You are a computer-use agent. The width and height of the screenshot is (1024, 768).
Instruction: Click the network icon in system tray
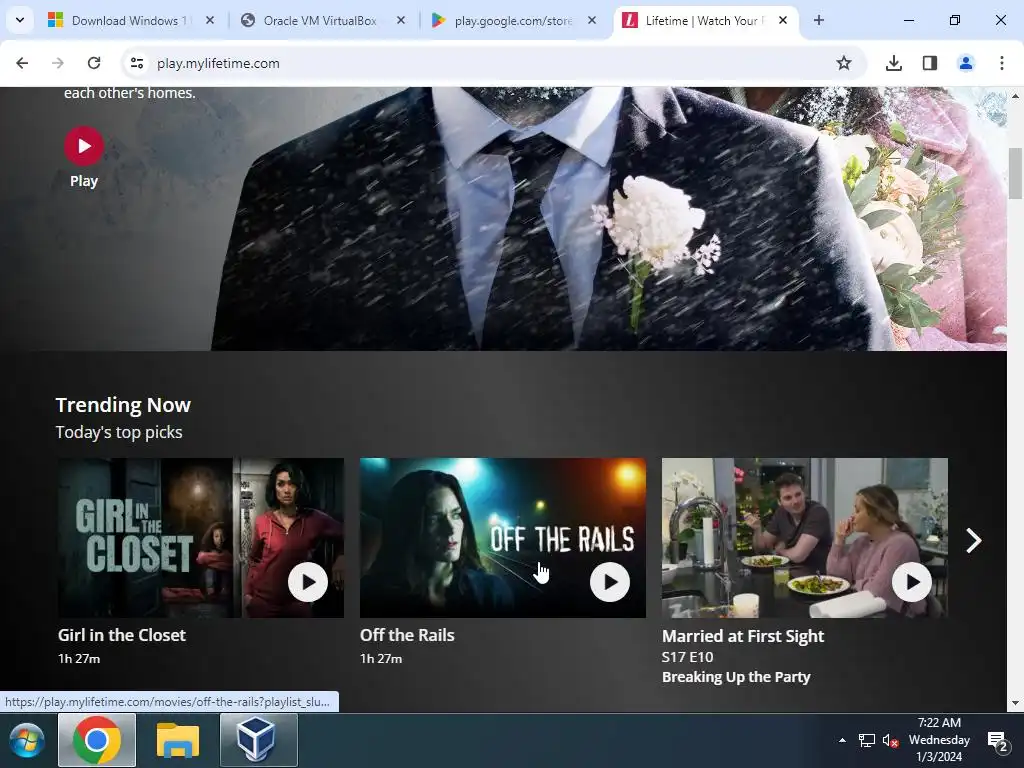pos(867,741)
